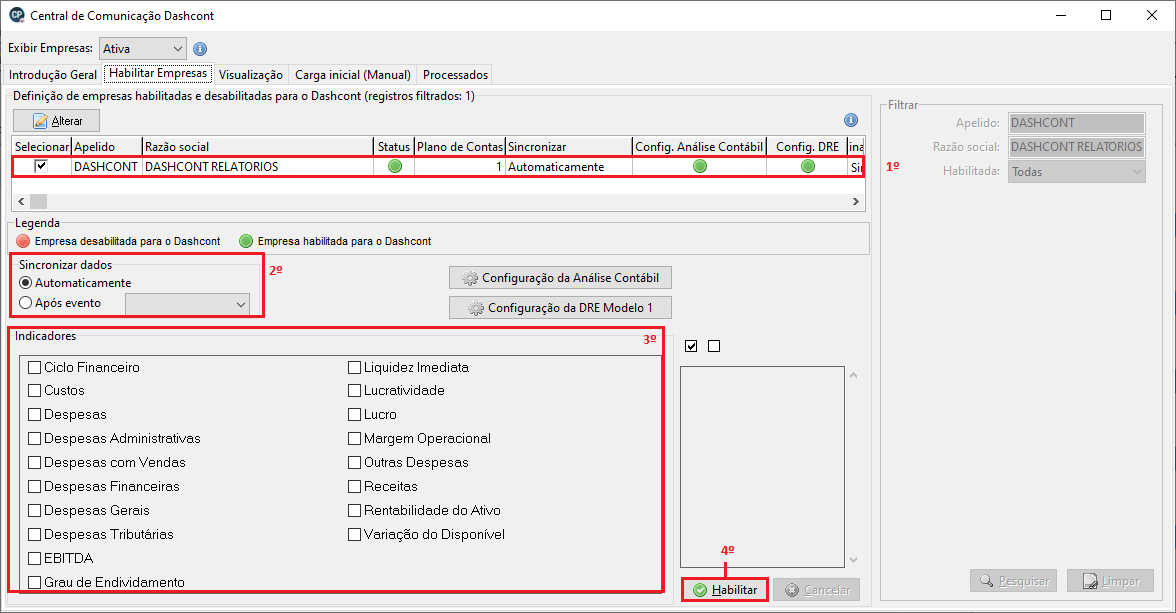Tick the EBITDA checkbox
The image size is (1176, 613).
point(34,559)
